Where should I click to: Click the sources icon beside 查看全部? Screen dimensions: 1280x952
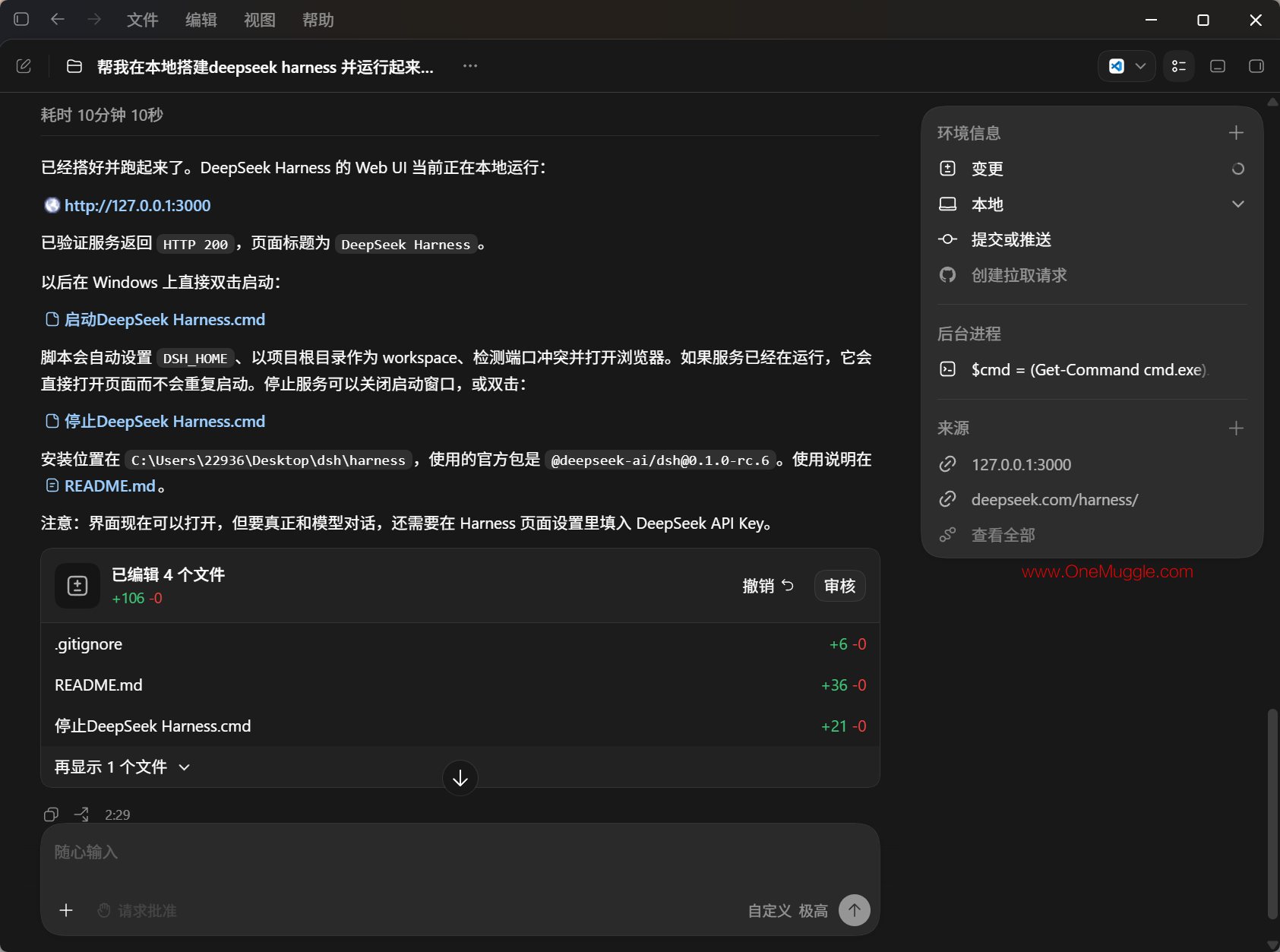947,536
